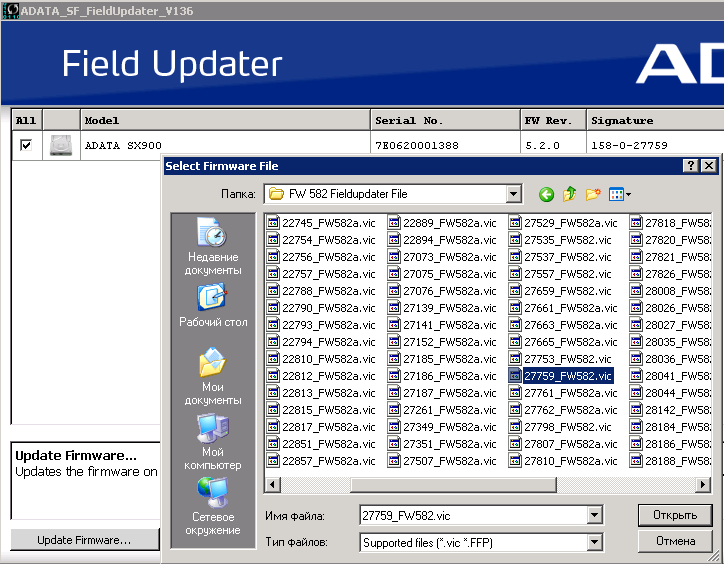Select file 27186_FW582a.vic
The image size is (724, 565).
point(442,376)
